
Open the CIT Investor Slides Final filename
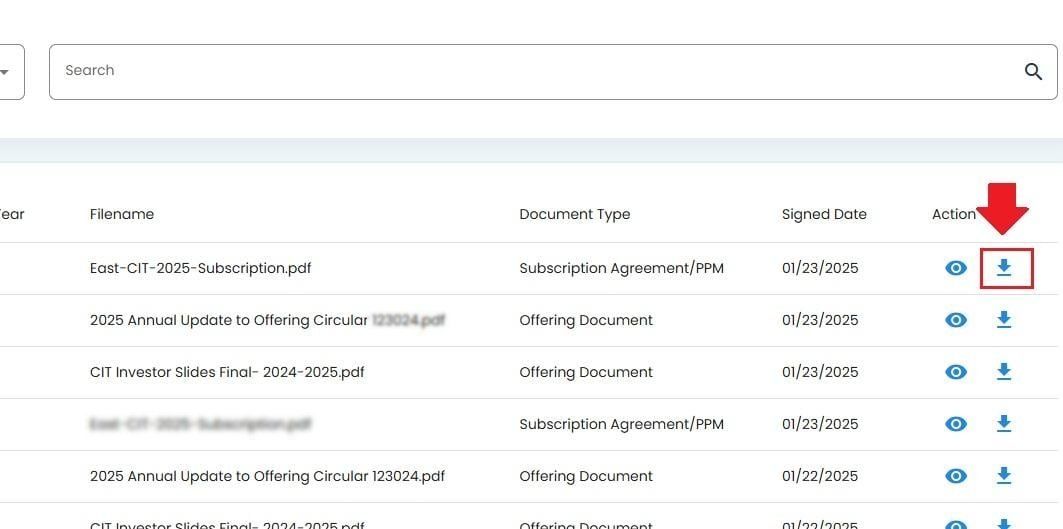pyautogui.click(x=227, y=372)
